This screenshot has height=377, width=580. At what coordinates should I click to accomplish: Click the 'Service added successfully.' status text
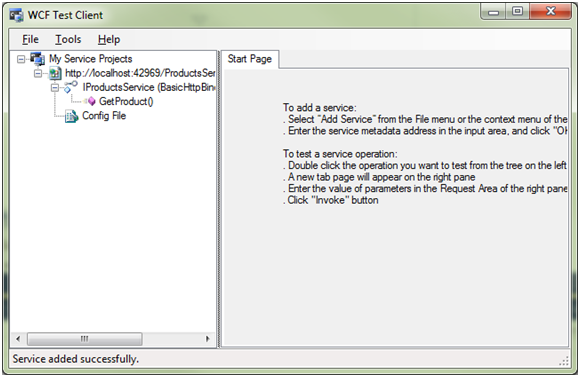[x=75, y=359]
